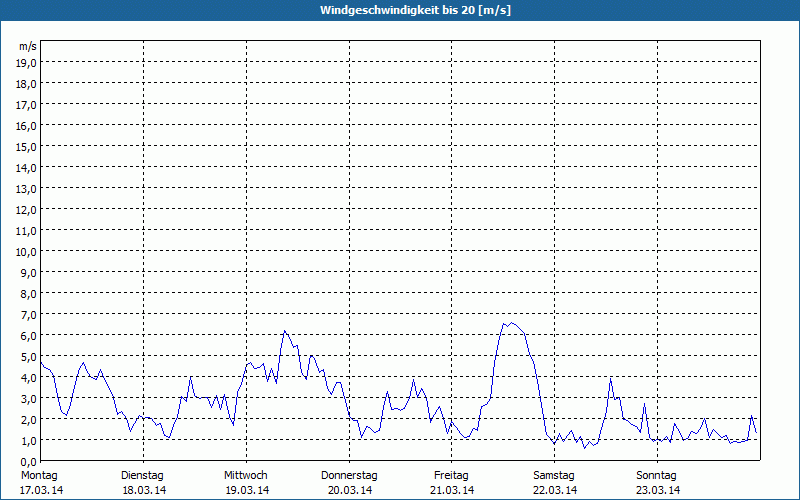Click the 'm/s' unit label
This screenshot has height=500, width=800.
(x=28, y=46)
